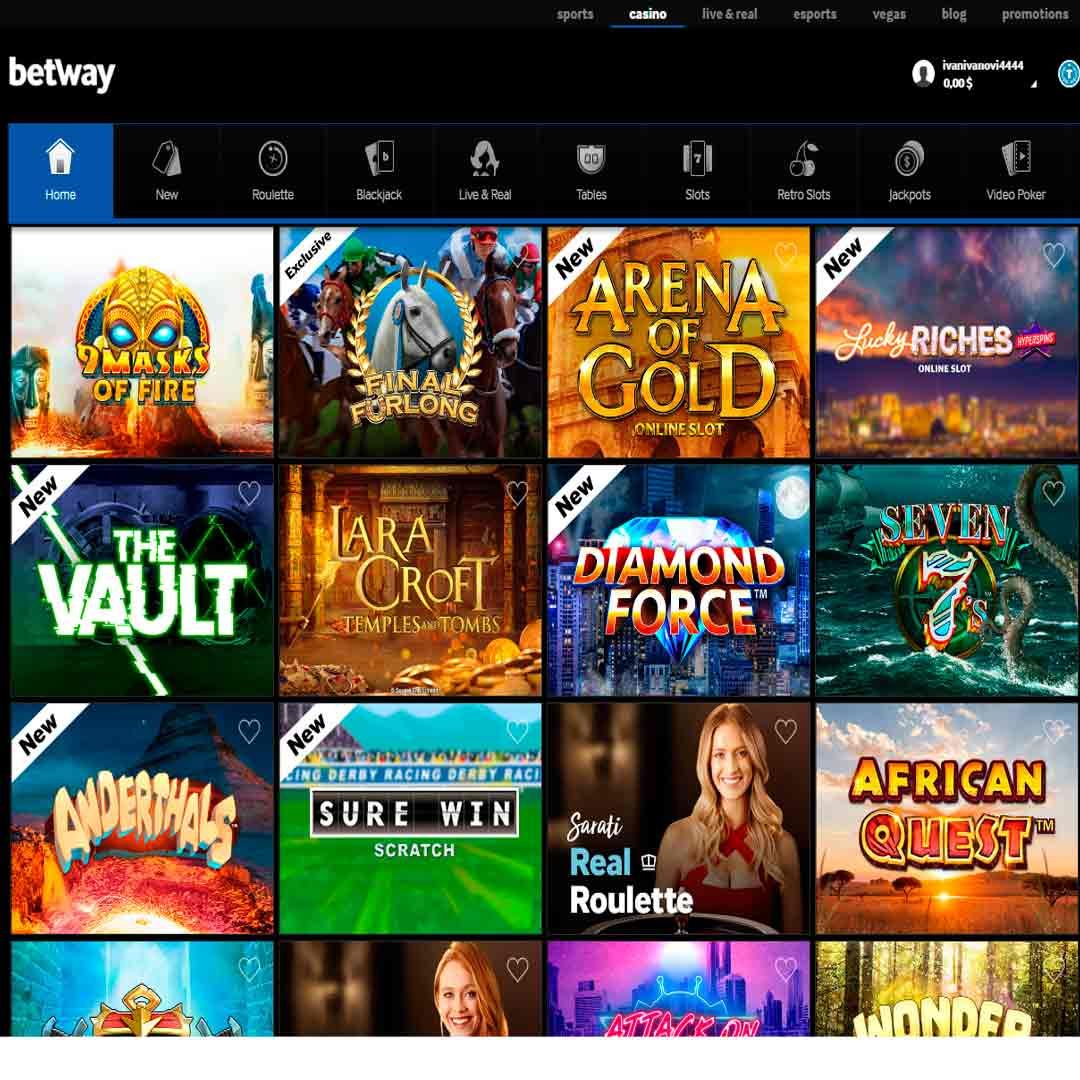Open the promotions link

pyautogui.click(x=1035, y=14)
